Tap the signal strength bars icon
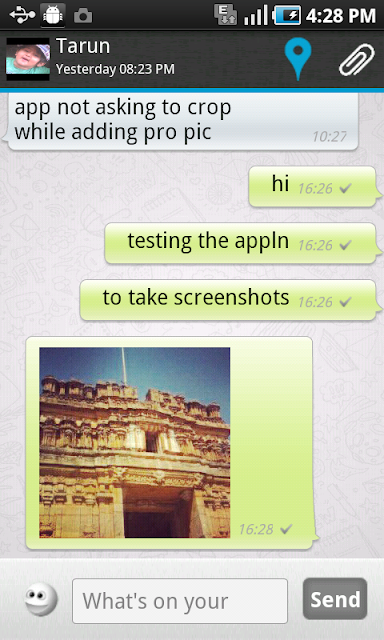The height and width of the screenshot is (640, 384). click(x=256, y=15)
